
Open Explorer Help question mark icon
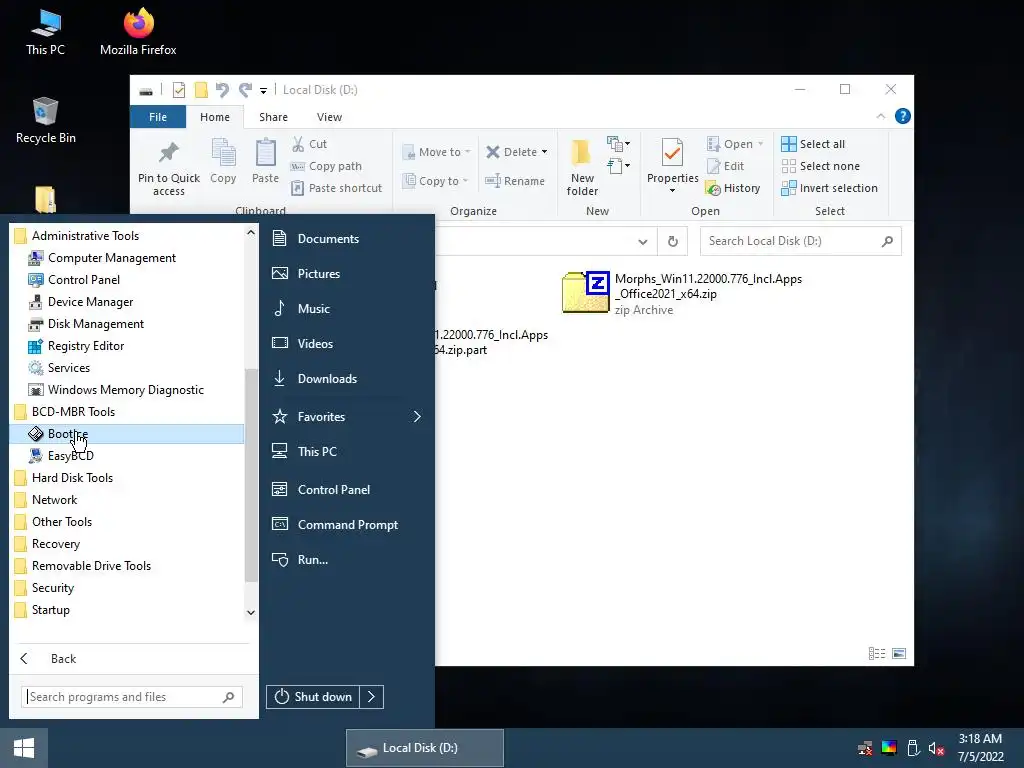click(903, 116)
